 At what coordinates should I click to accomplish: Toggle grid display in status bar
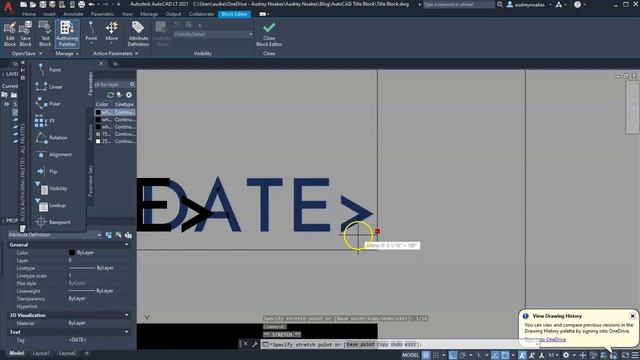(426, 355)
